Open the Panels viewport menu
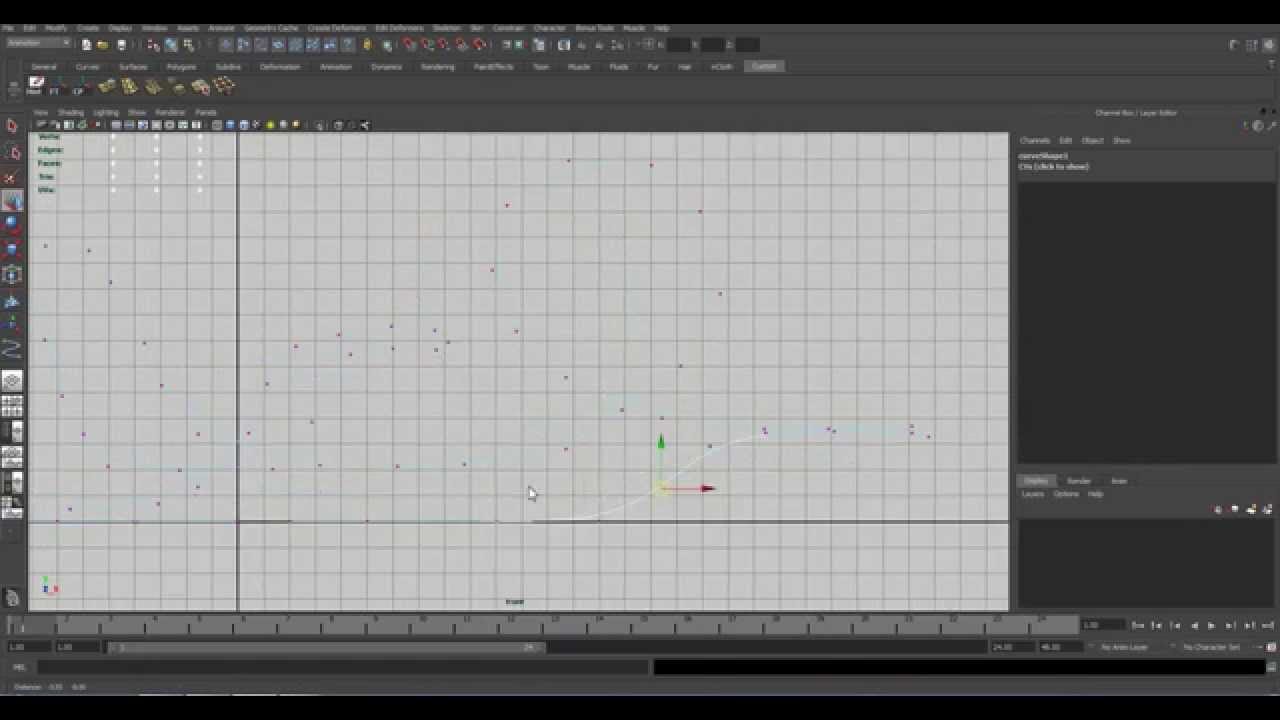The image size is (1280, 720). (x=206, y=112)
